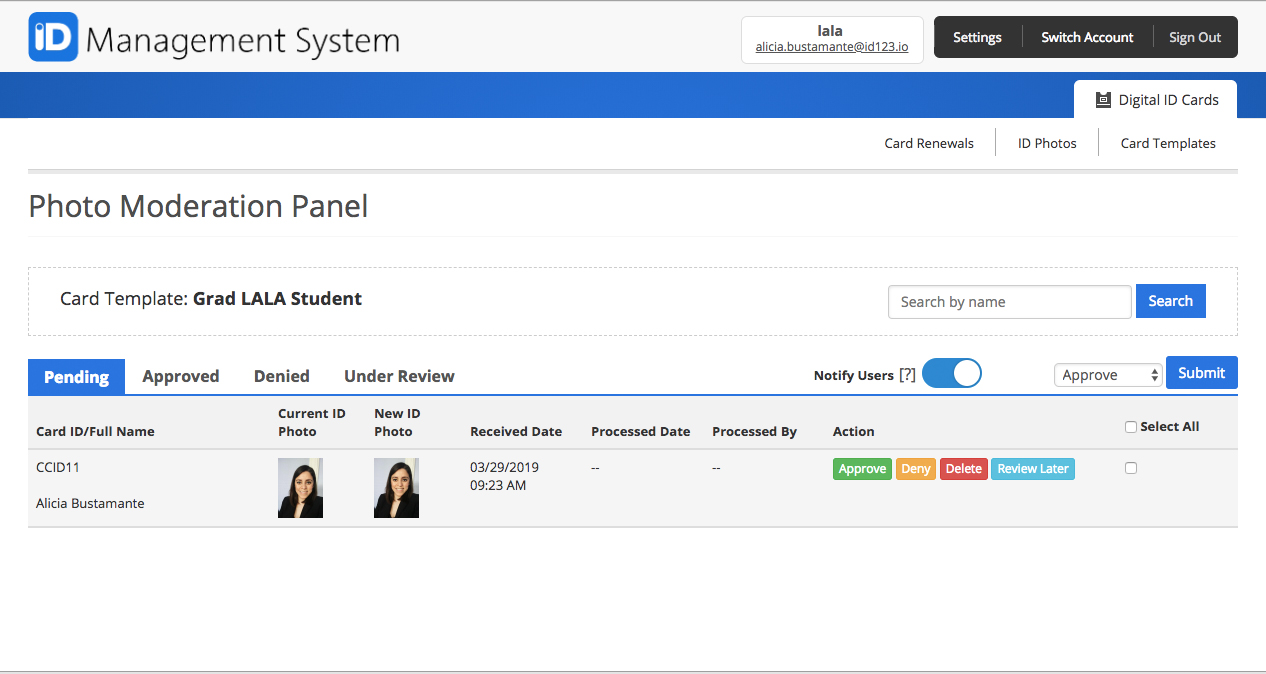Click the Processed By column header
1266x674 pixels.
[x=754, y=432]
